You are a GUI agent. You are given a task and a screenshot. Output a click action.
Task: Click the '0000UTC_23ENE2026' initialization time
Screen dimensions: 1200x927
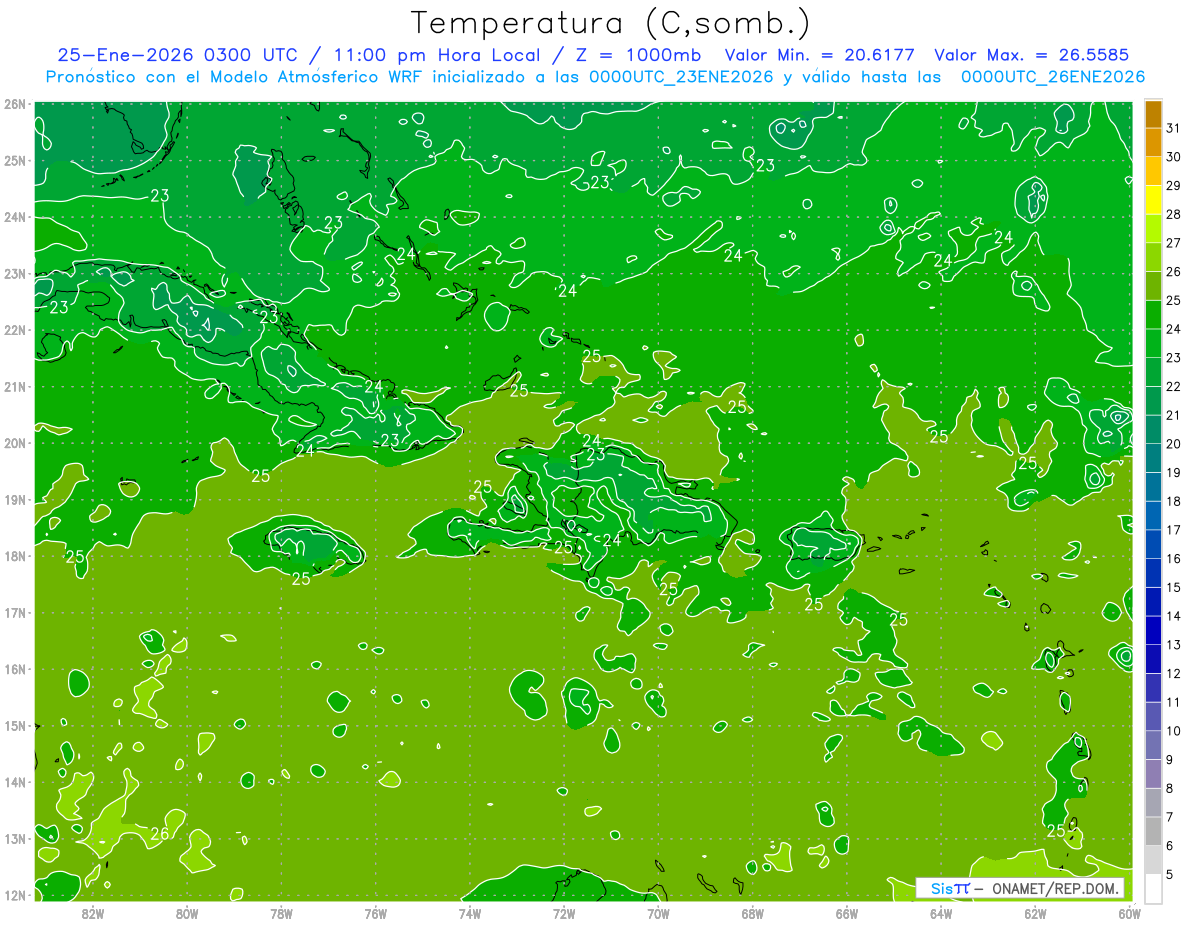681,77
